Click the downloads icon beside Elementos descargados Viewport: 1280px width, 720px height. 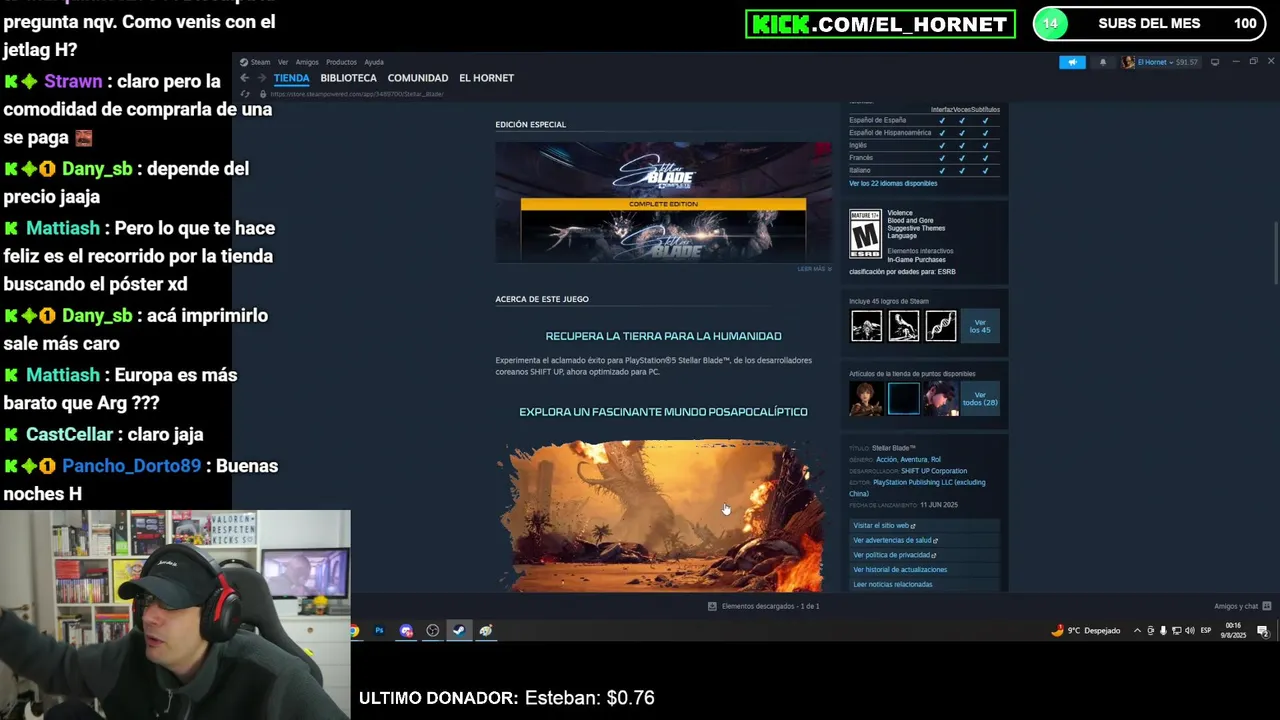(712, 606)
